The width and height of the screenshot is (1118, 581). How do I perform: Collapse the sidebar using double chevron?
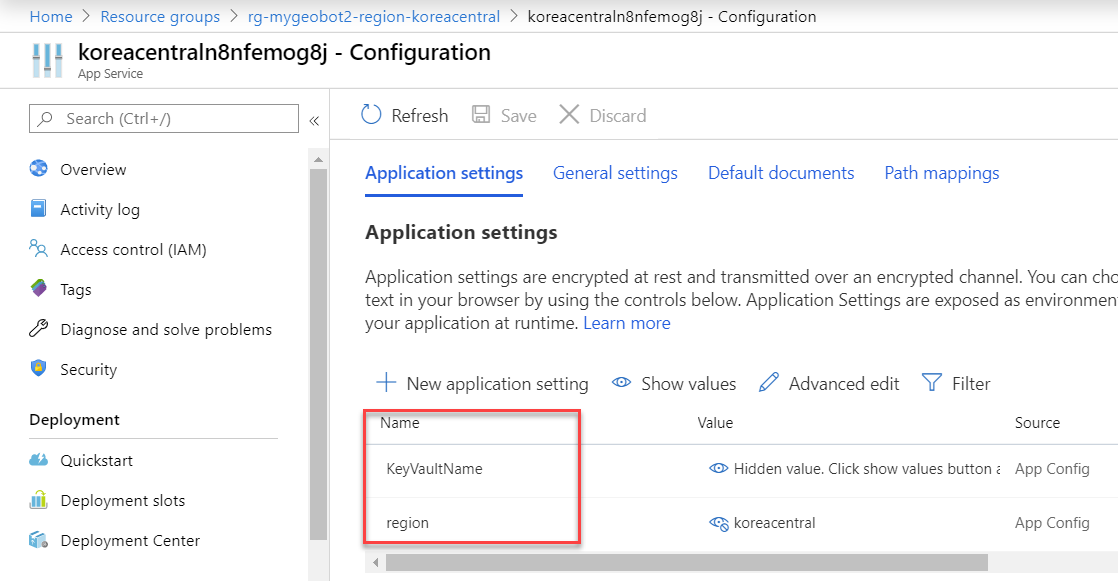[314, 118]
